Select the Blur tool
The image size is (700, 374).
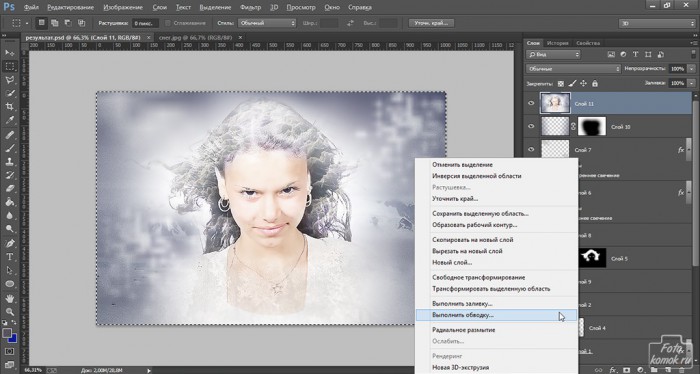pyautogui.click(x=9, y=216)
